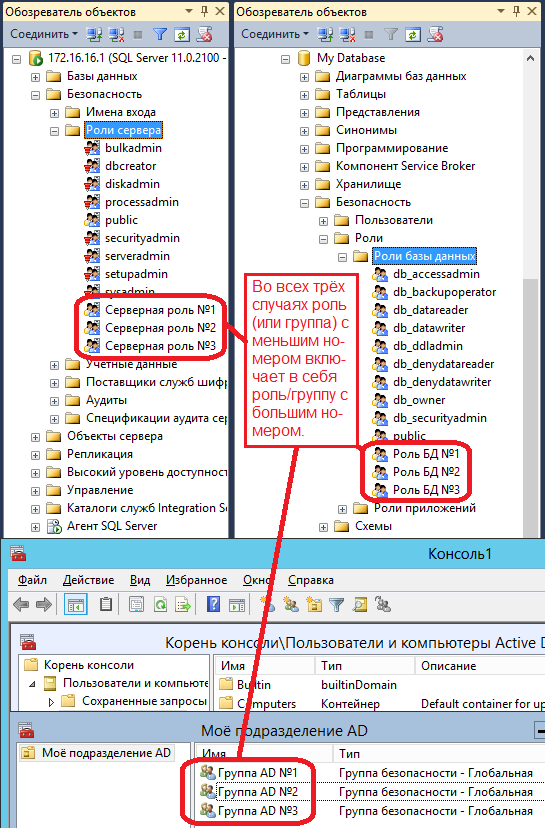The width and height of the screenshot is (545, 828).
Task: Open the Файл menu
Action: (x=32, y=580)
